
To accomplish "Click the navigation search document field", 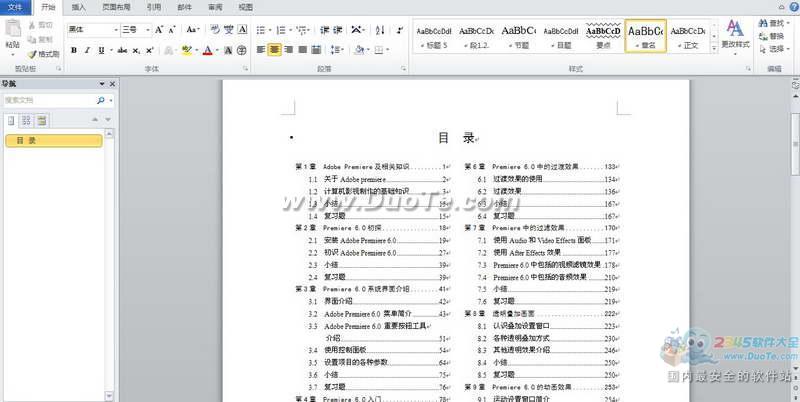I will click(x=49, y=100).
